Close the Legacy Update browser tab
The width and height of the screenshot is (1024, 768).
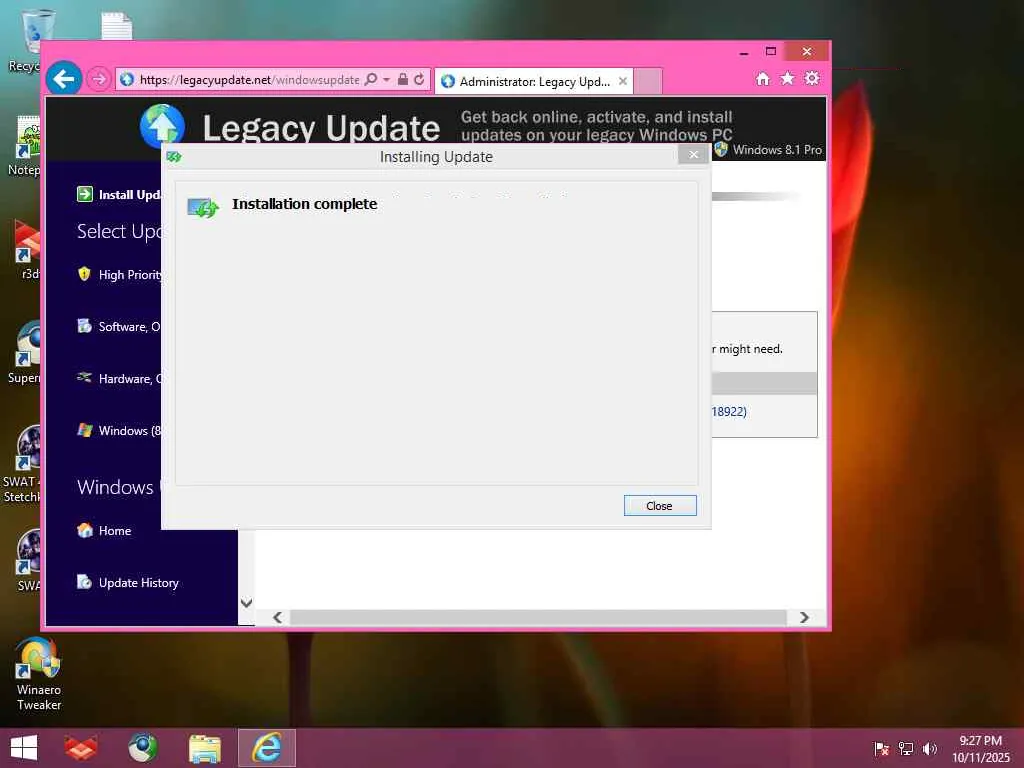[x=623, y=82]
